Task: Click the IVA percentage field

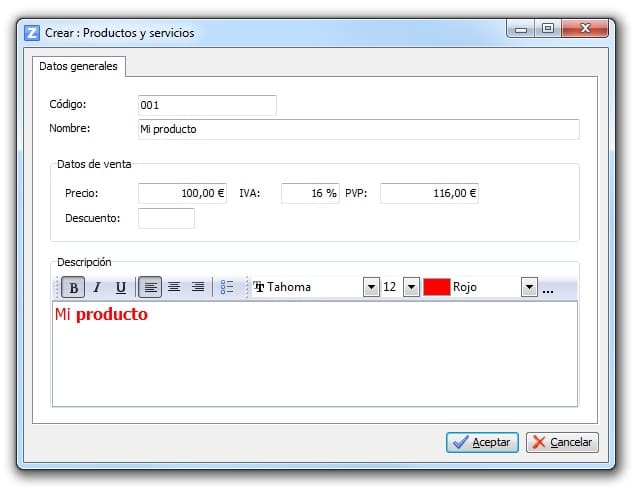Action: pyautogui.click(x=310, y=193)
